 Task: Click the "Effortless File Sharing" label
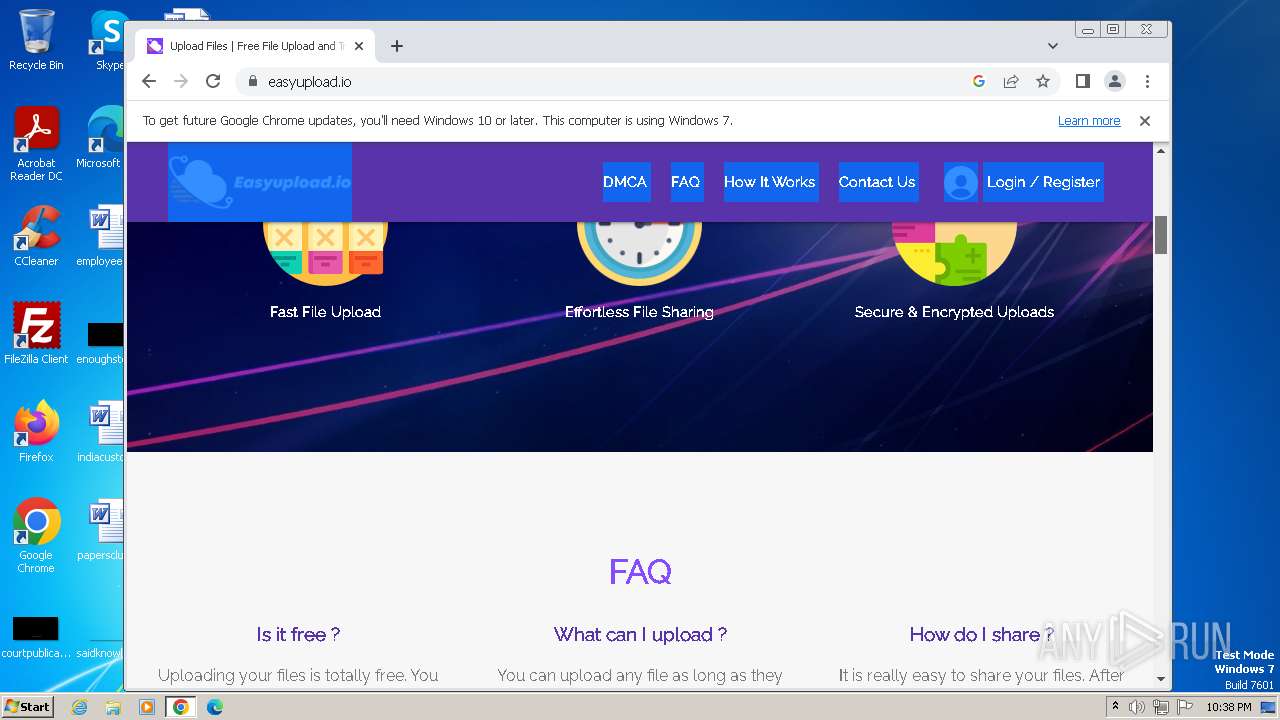639,312
